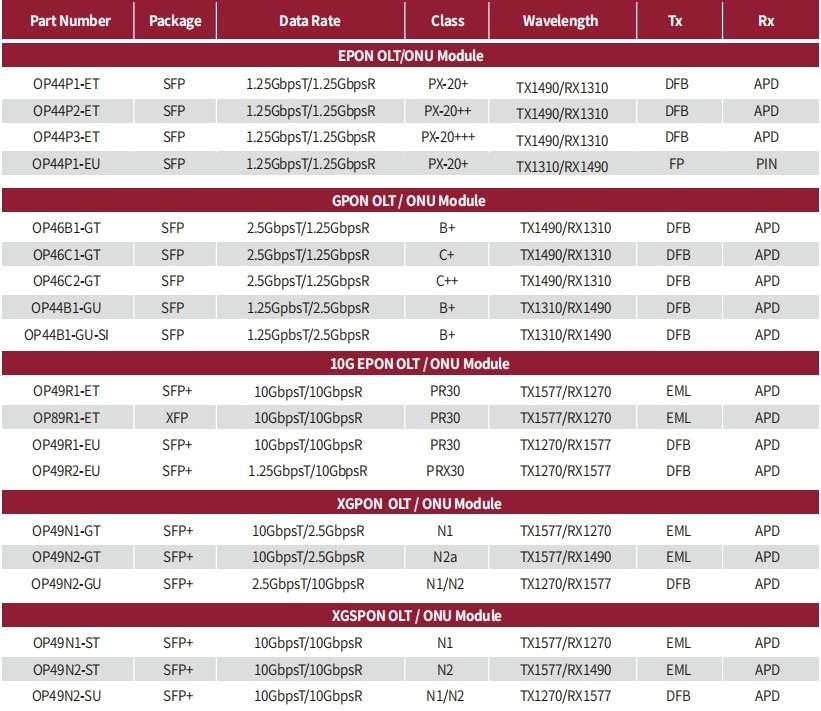Click the Part Number column header
821x711 pixels.
point(70,21)
